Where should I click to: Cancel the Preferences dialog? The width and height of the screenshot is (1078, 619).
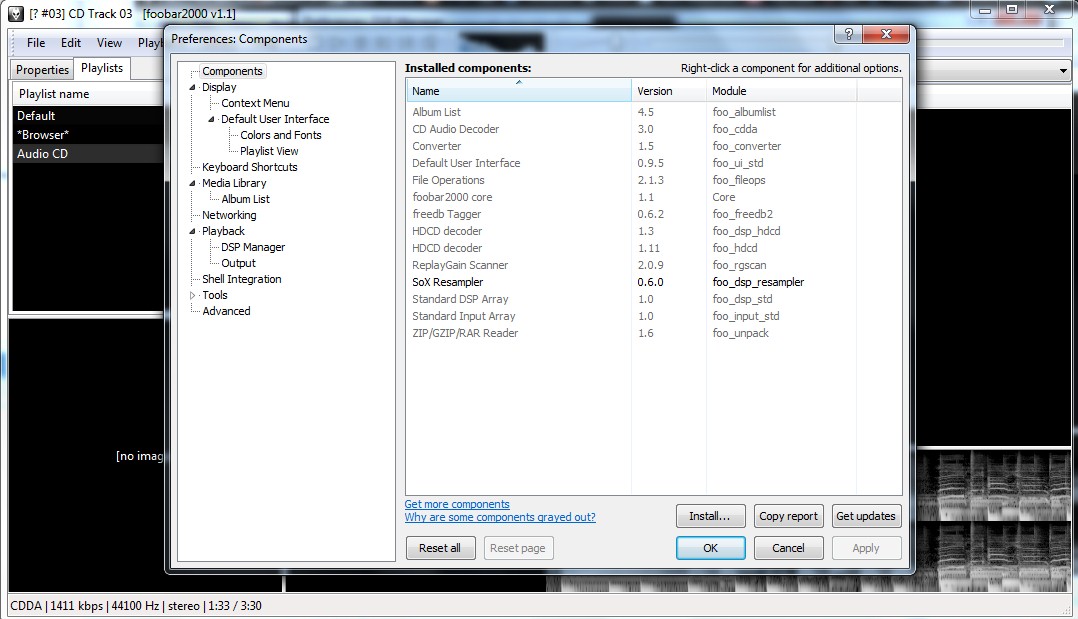click(789, 548)
